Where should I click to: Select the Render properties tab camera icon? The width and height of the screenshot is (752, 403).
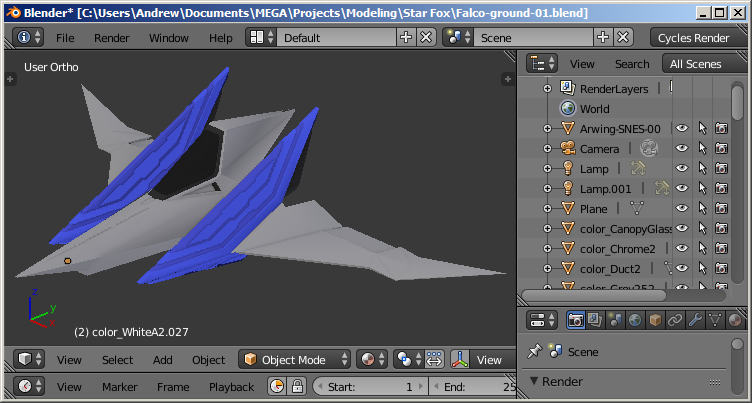pyautogui.click(x=576, y=320)
